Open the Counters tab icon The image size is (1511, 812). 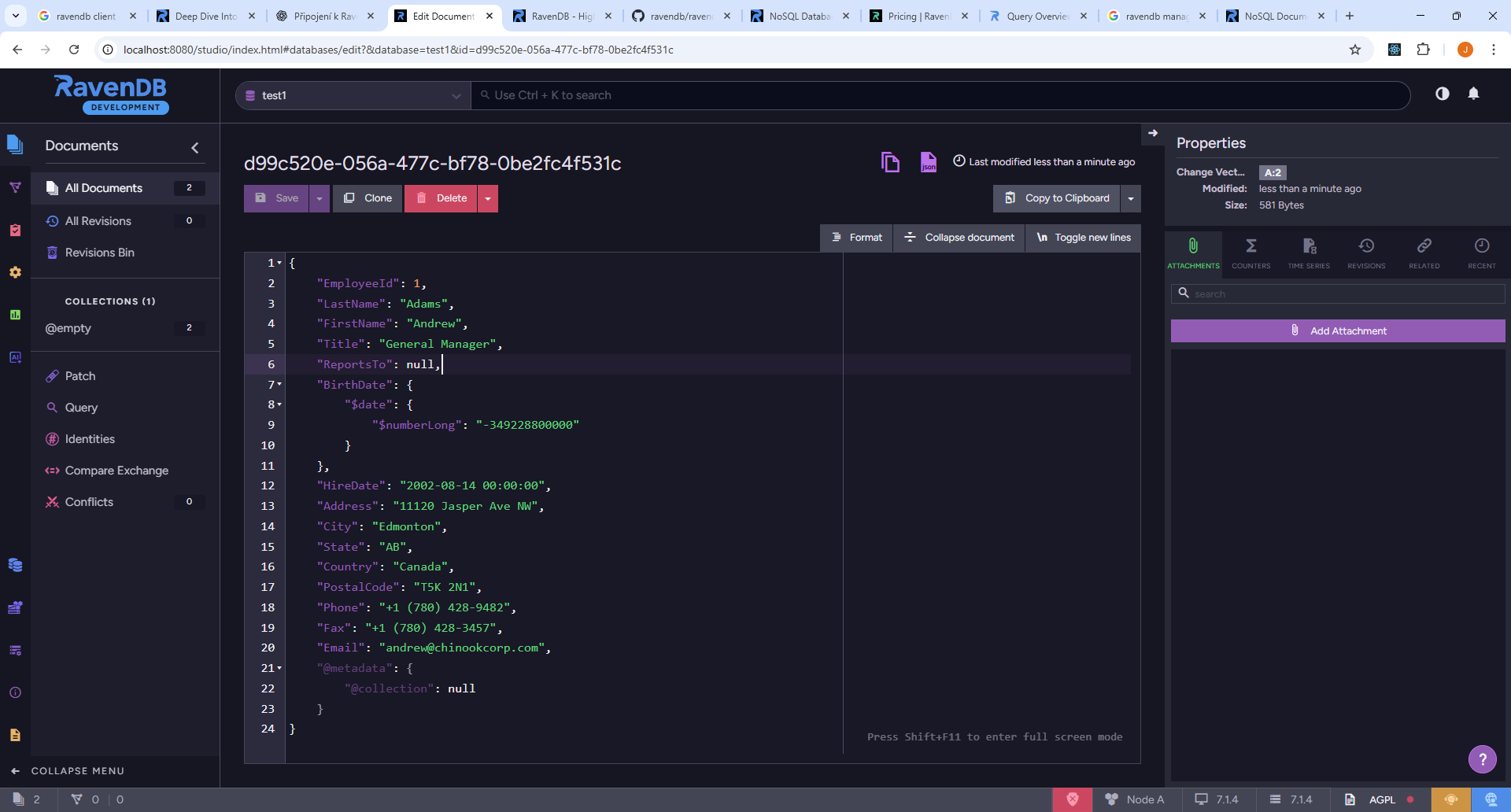click(x=1251, y=253)
